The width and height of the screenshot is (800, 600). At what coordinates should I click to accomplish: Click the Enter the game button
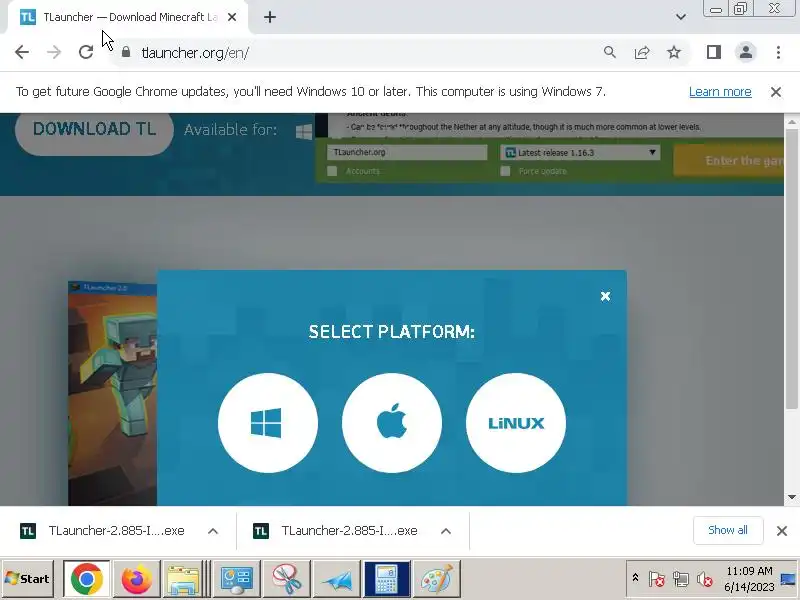click(729, 161)
